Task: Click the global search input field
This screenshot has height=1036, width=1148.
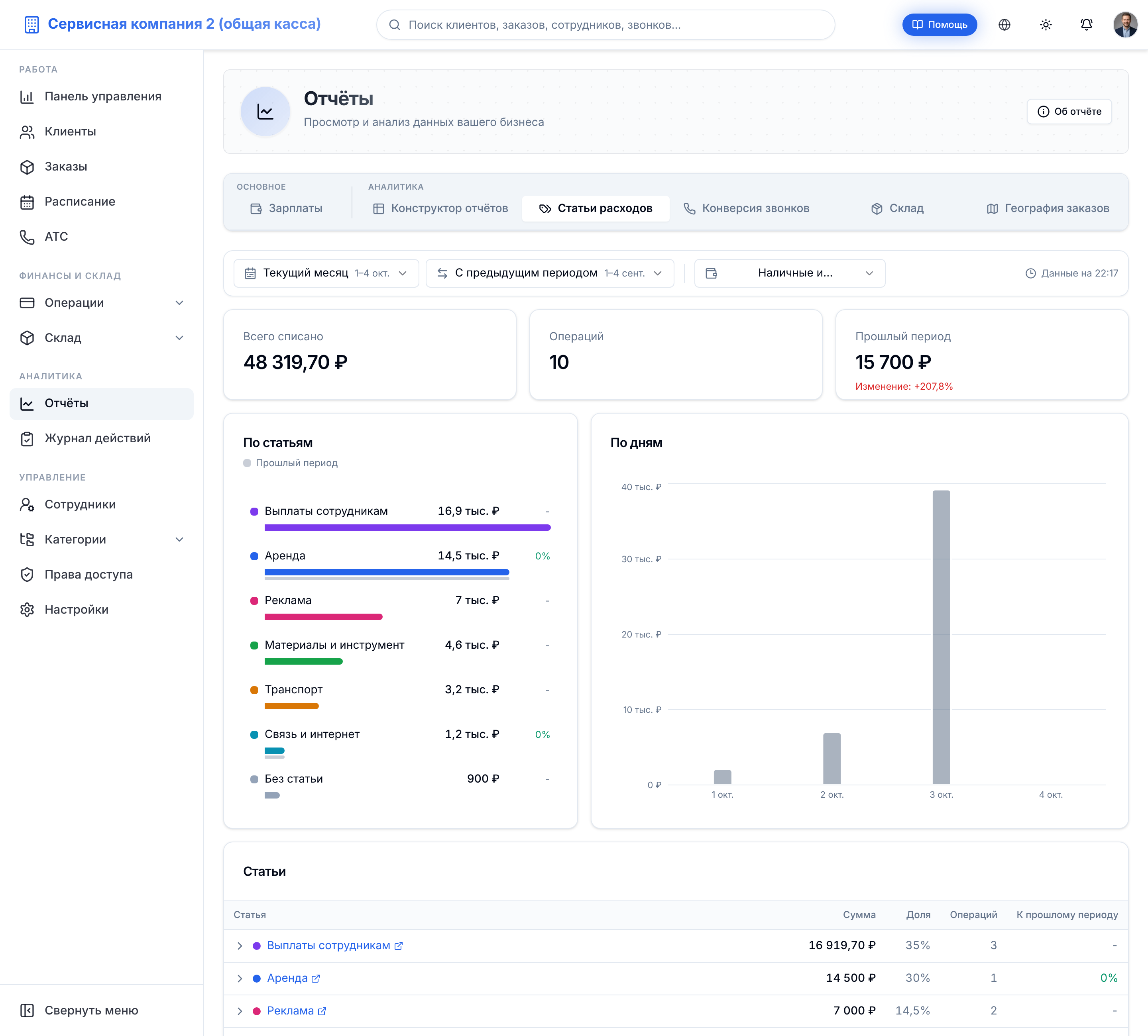Action: coord(606,24)
